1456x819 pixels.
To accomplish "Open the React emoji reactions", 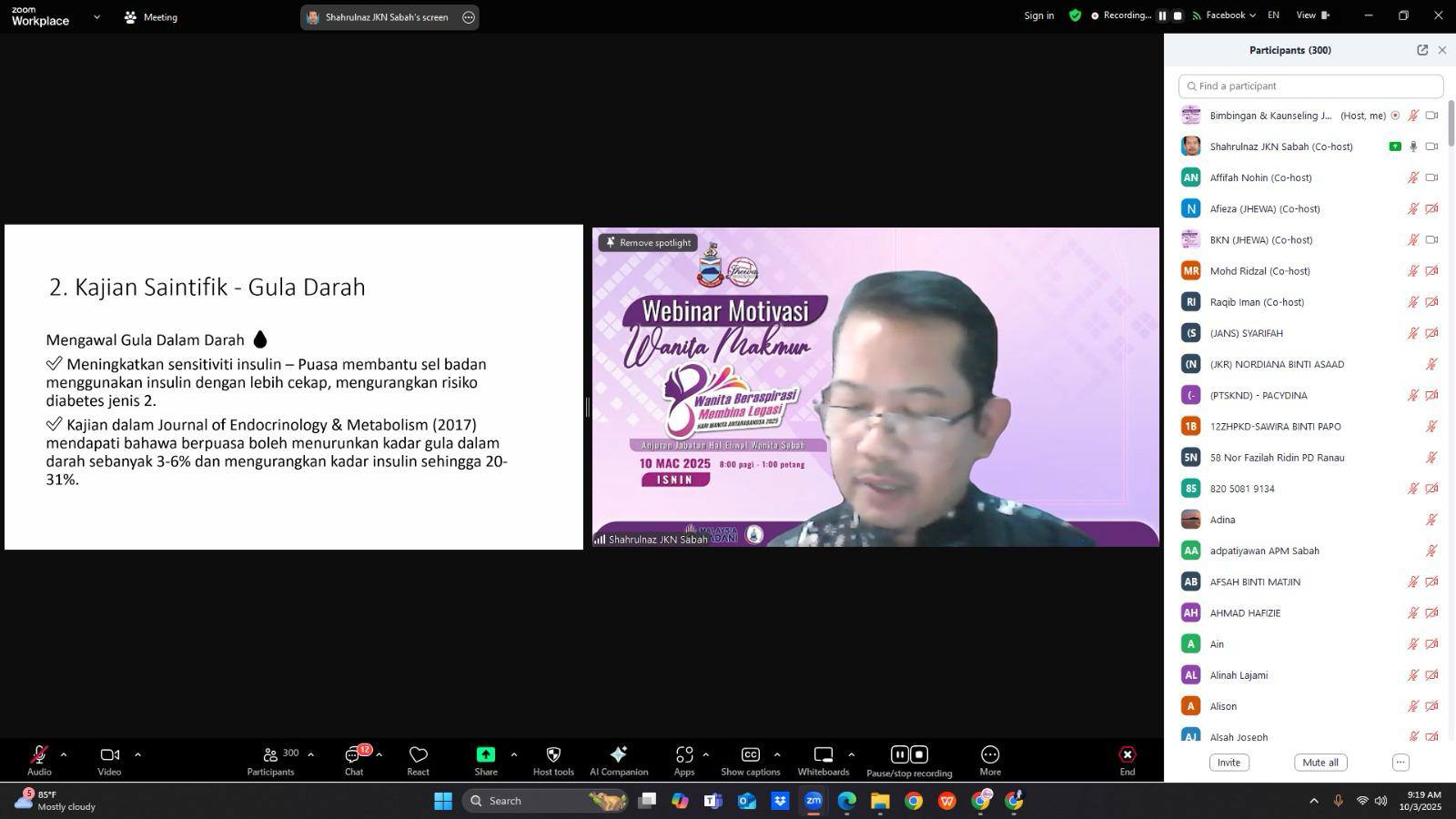I will coord(418,760).
